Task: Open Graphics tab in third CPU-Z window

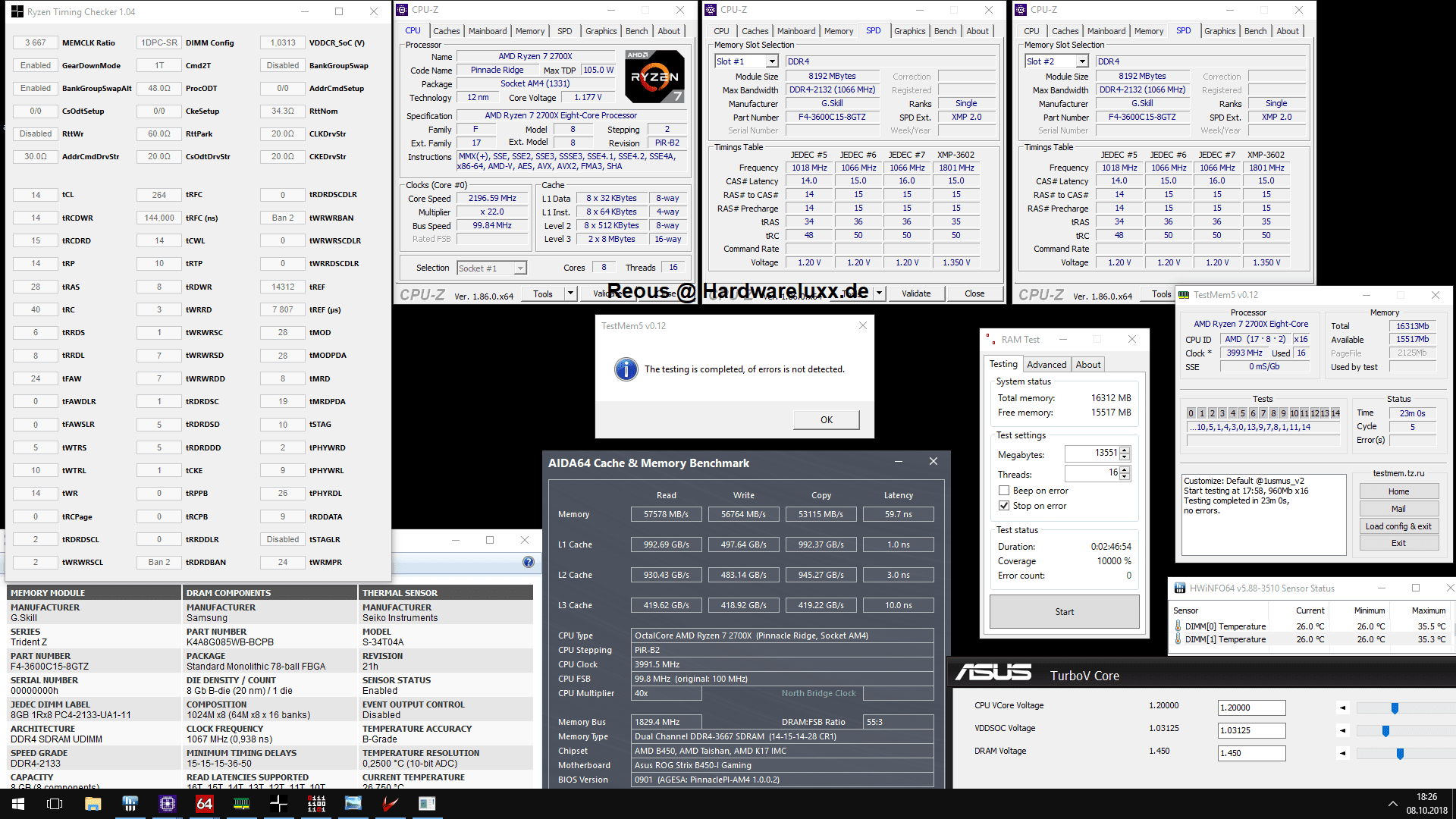Action: pos(1219,31)
